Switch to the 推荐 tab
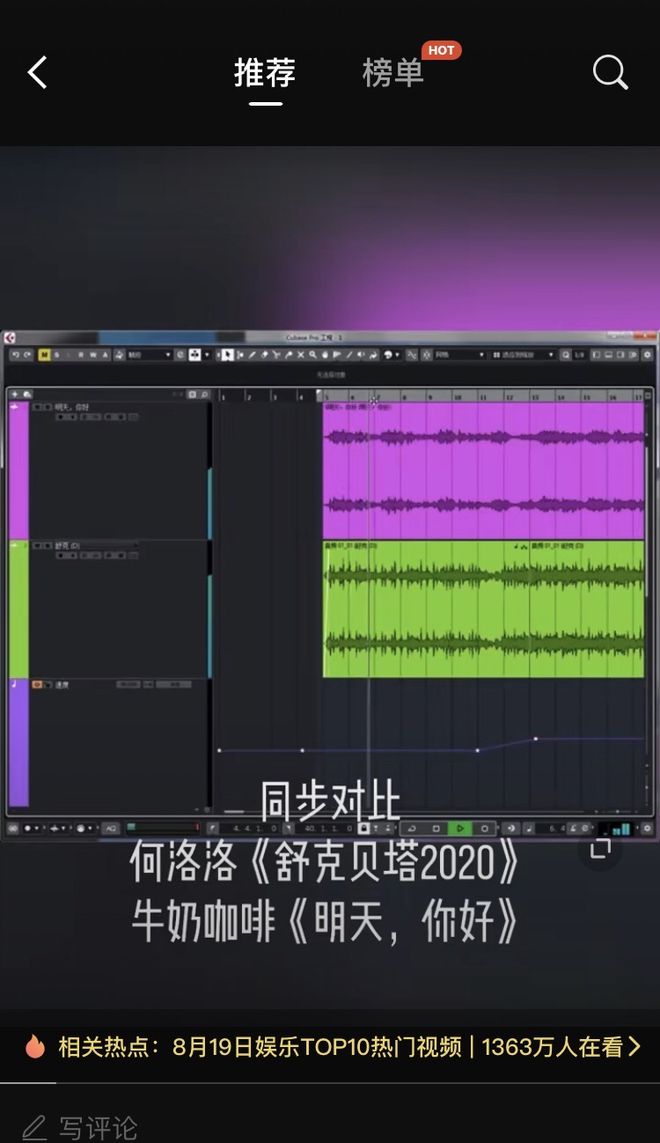The width and height of the screenshot is (660, 1143). (x=265, y=73)
